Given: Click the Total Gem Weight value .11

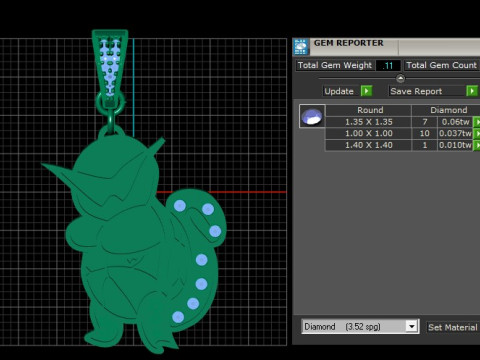Looking at the screenshot, I should (x=388, y=65).
